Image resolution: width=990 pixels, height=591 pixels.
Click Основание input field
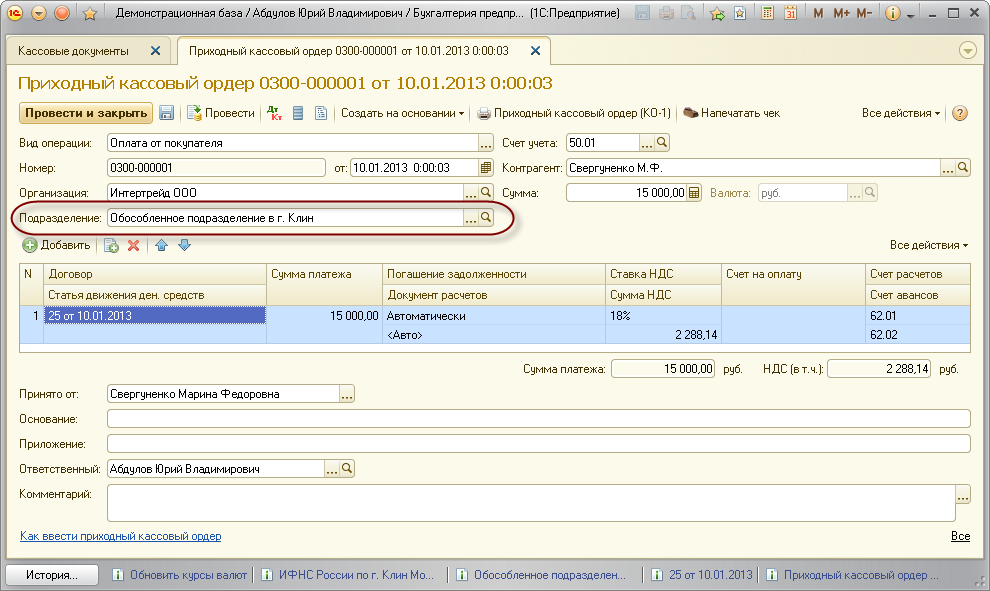539,419
